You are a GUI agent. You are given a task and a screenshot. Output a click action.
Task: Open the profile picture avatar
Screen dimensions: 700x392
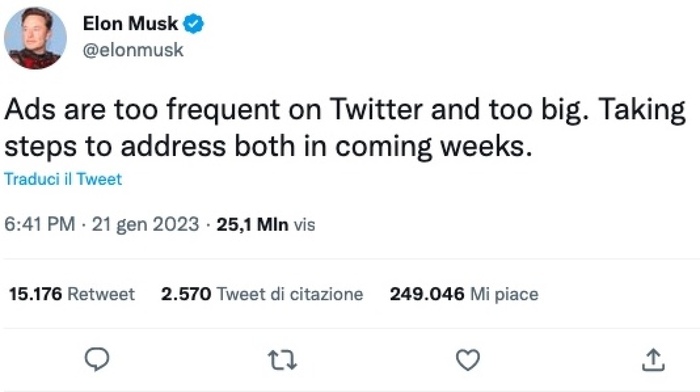tap(35, 38)
